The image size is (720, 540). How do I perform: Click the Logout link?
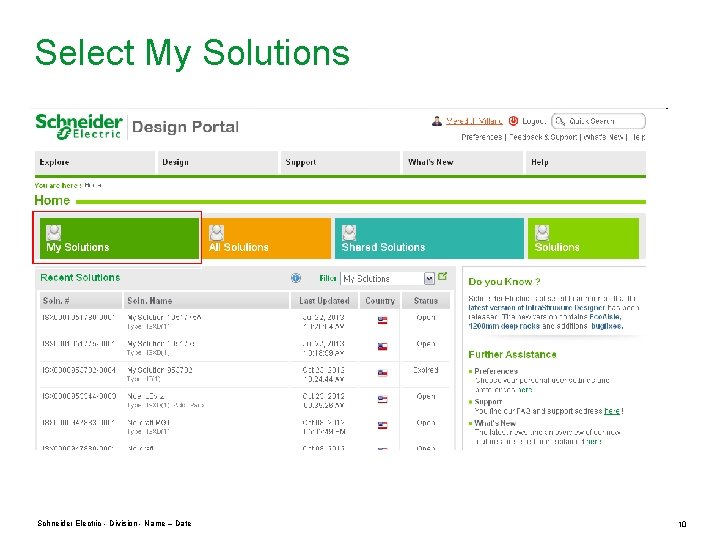click(533, 121)
